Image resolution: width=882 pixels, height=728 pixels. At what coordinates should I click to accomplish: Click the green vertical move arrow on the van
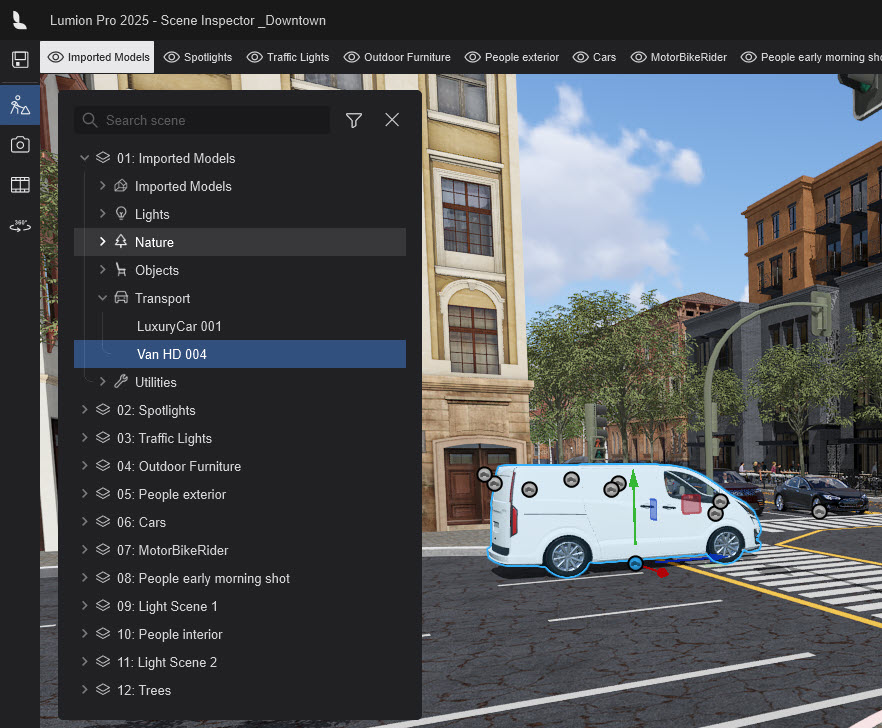point(634,500)
